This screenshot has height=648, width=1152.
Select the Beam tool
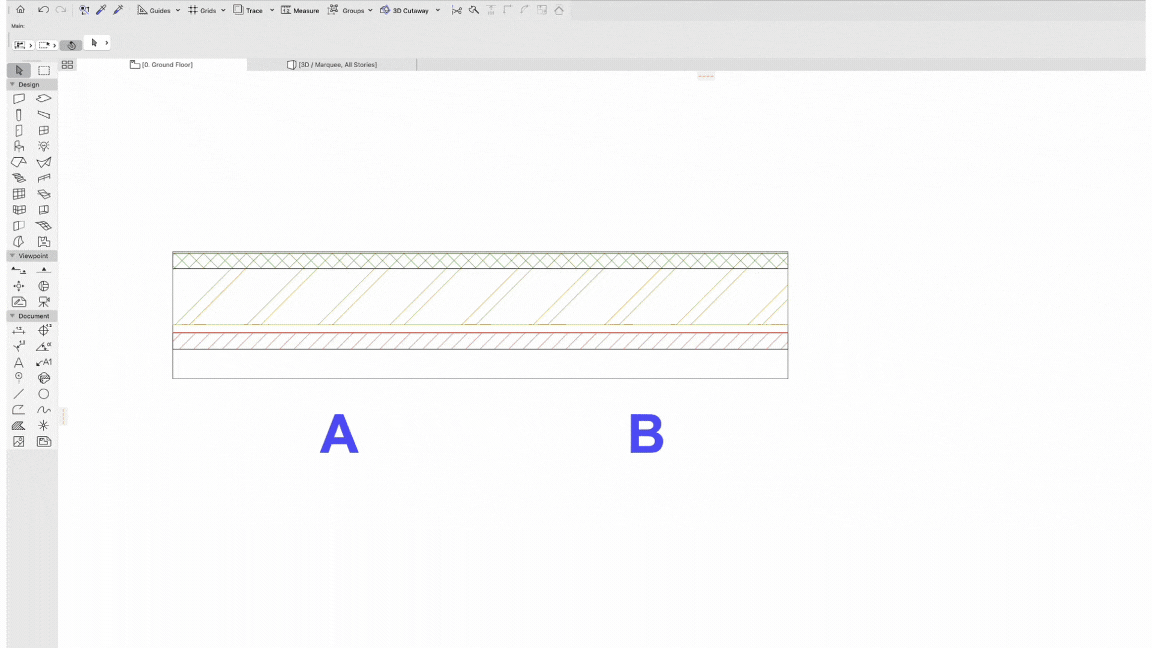click(44, 115)
